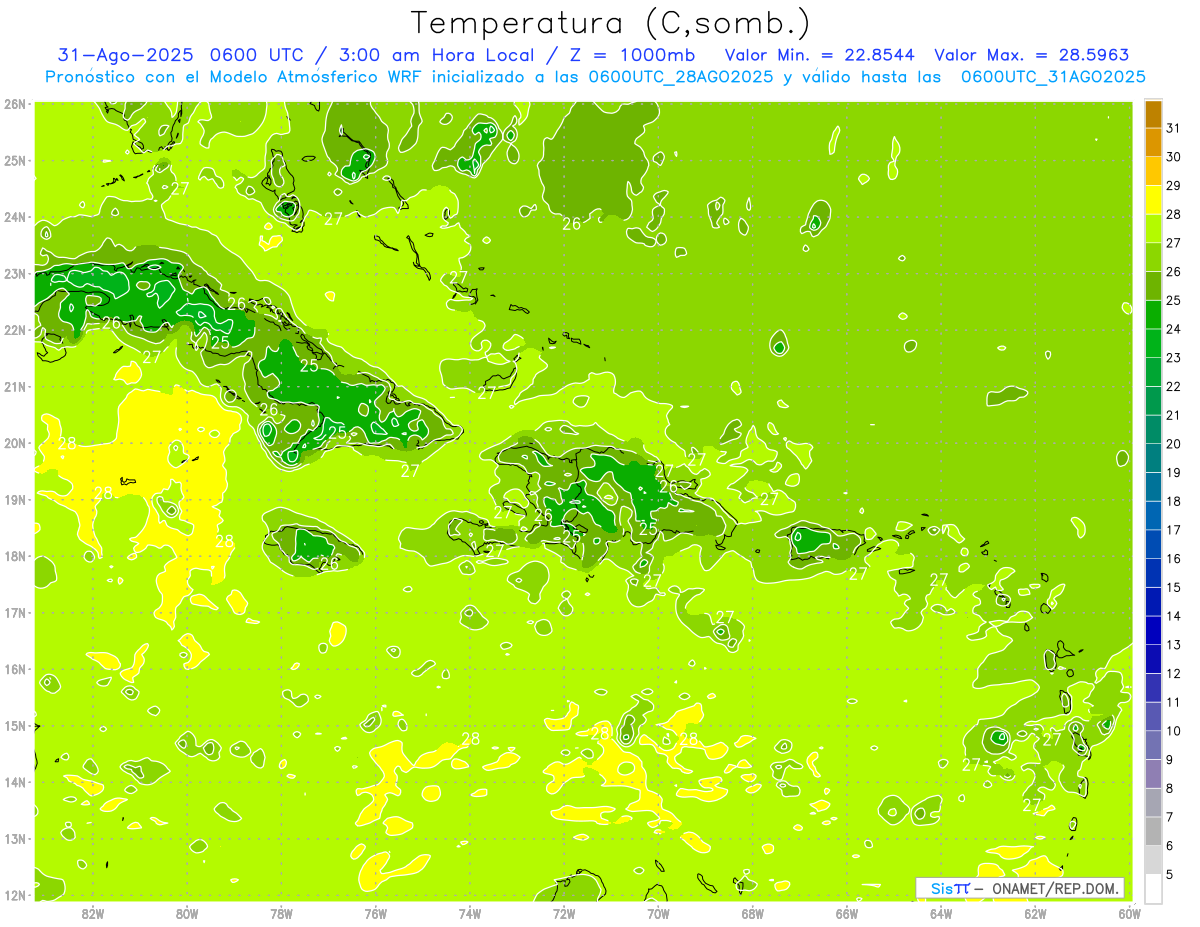Click the longitude axis label "74W"
Image resolution: width=1200 pixels, height=927 pixels.
coord(469,913)
